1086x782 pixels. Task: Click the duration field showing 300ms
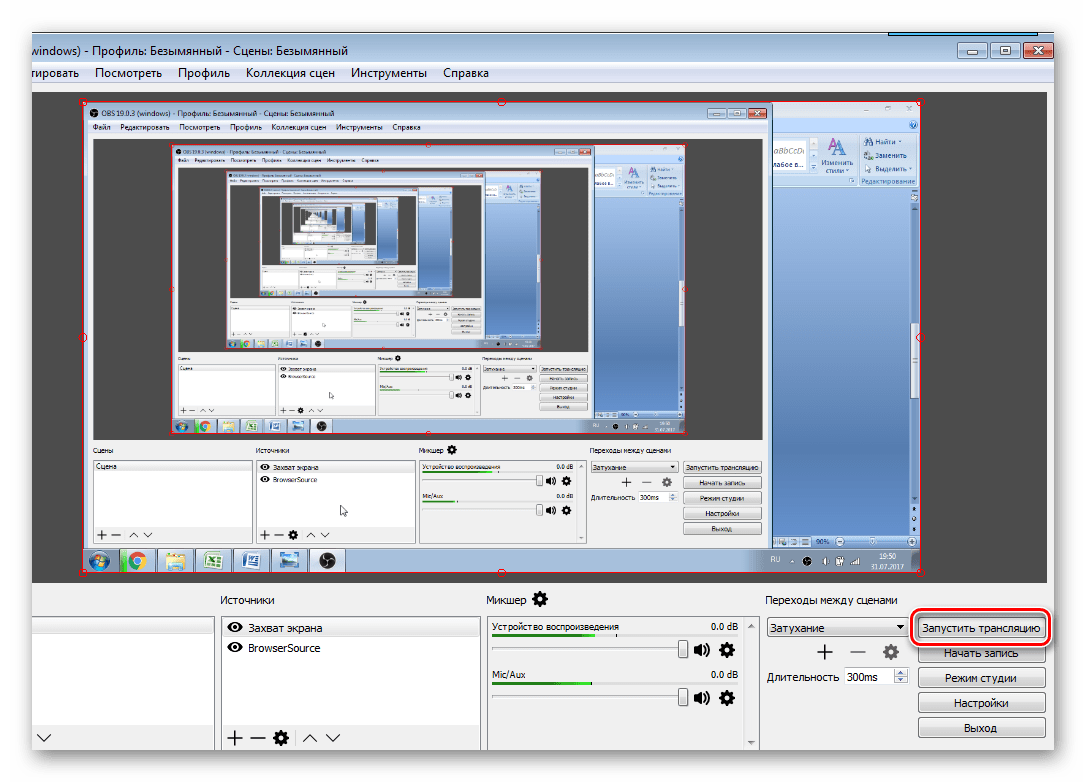866,677
